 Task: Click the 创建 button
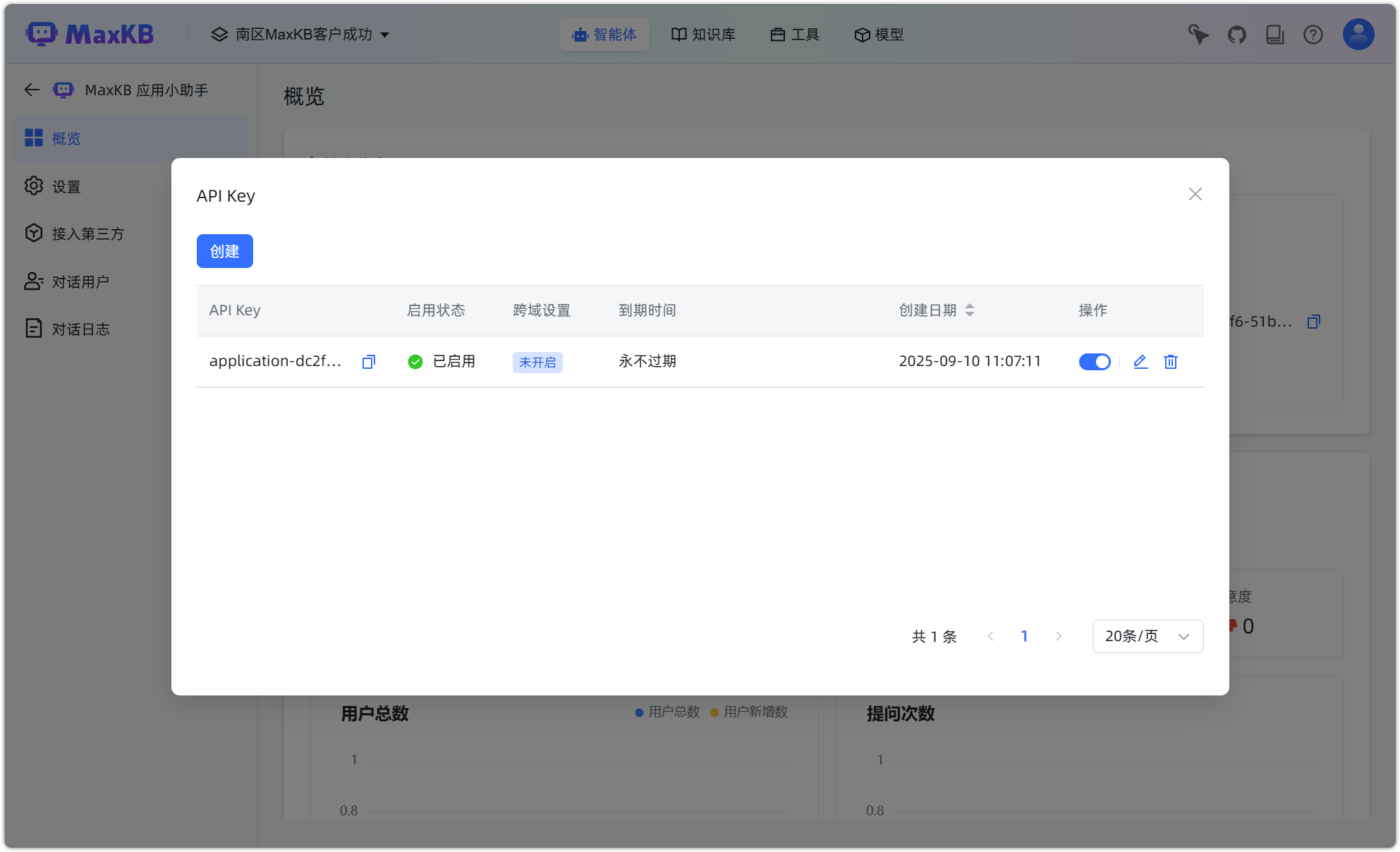pos(224,251)
